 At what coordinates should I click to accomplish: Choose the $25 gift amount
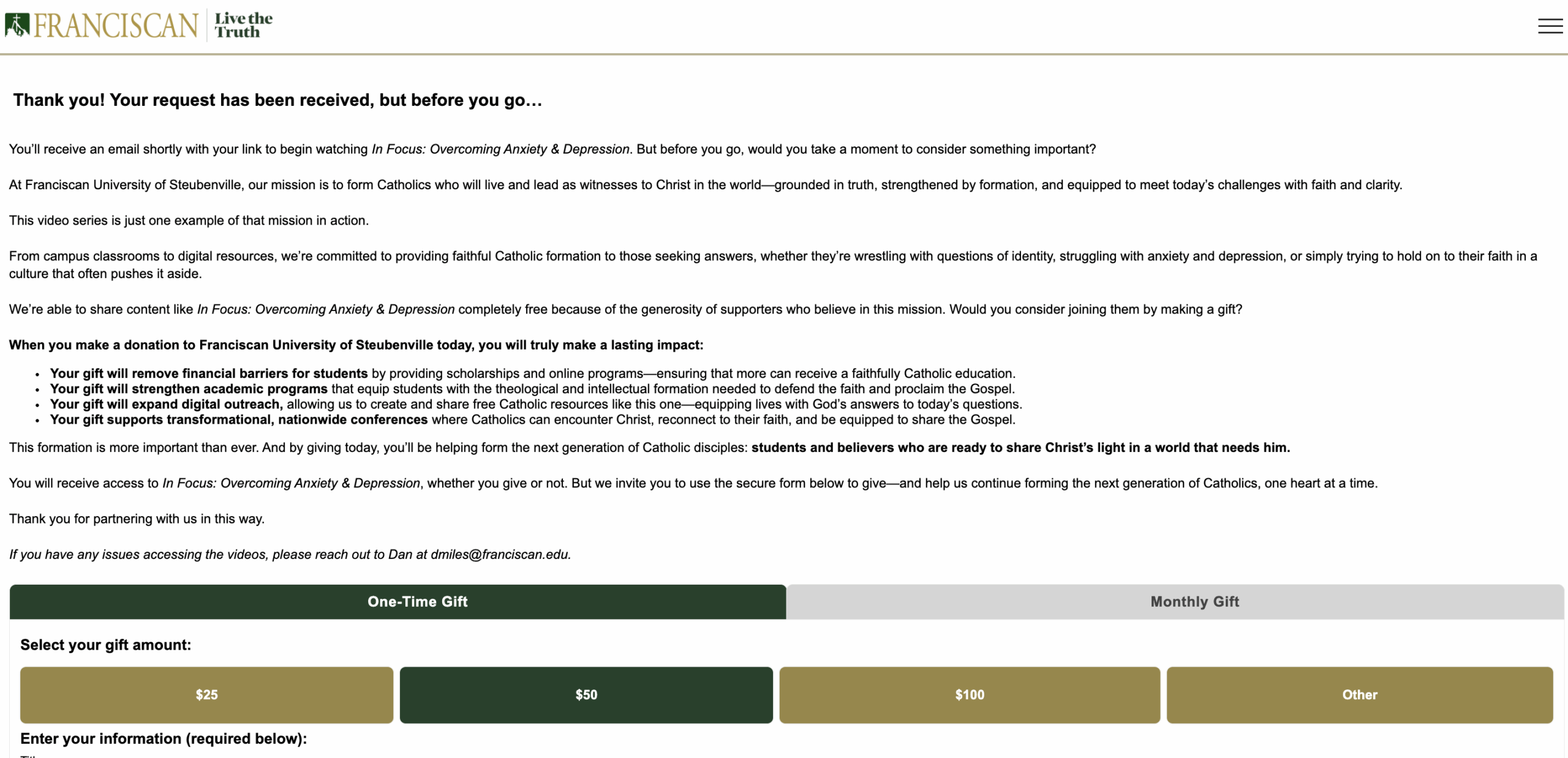pyautogui.click(x=206, y=694)
